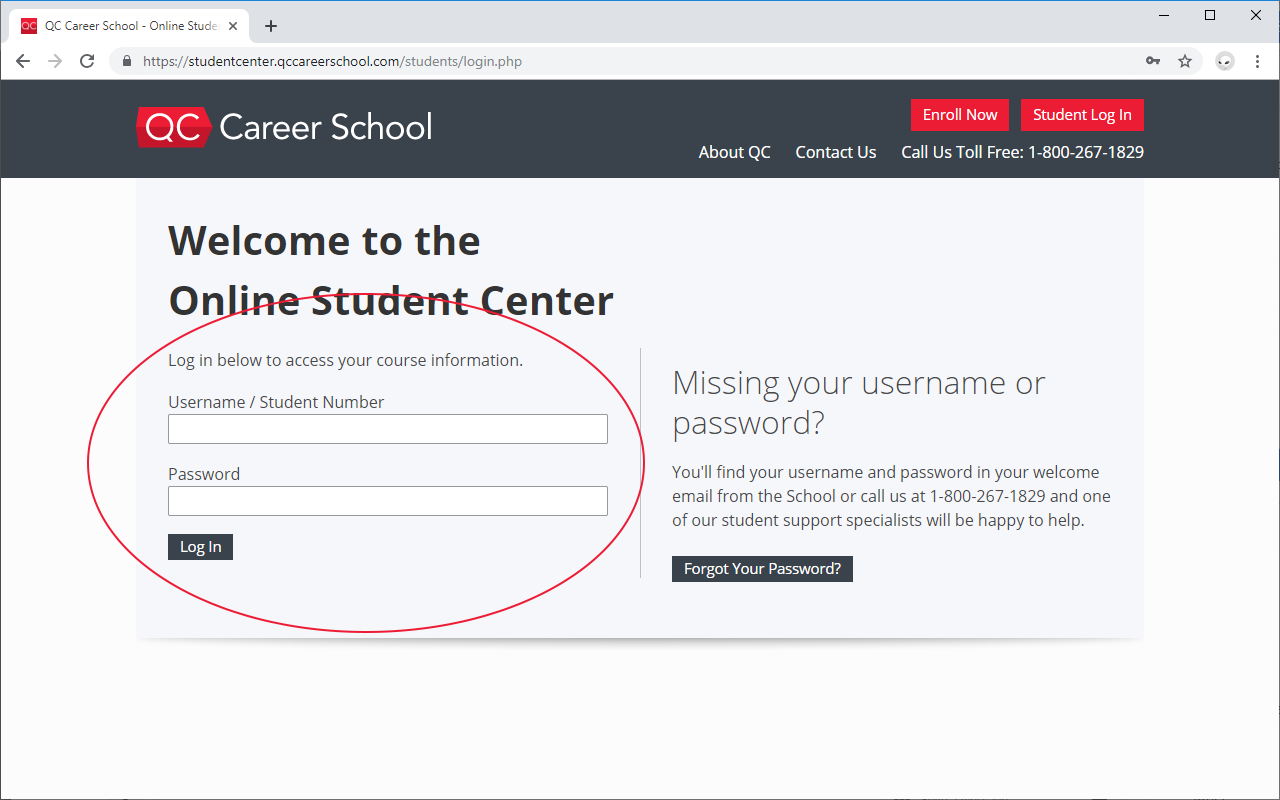Open saved passwords key icon

click(1153, 61)
